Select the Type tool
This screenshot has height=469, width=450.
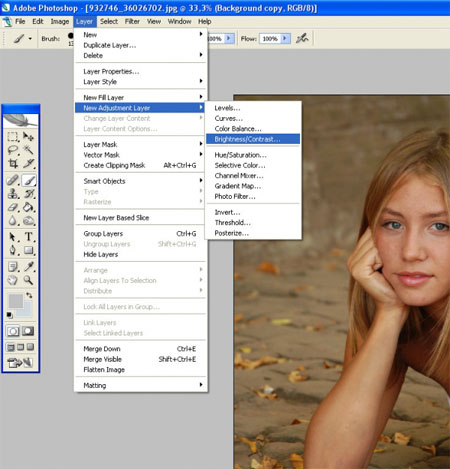29,237
